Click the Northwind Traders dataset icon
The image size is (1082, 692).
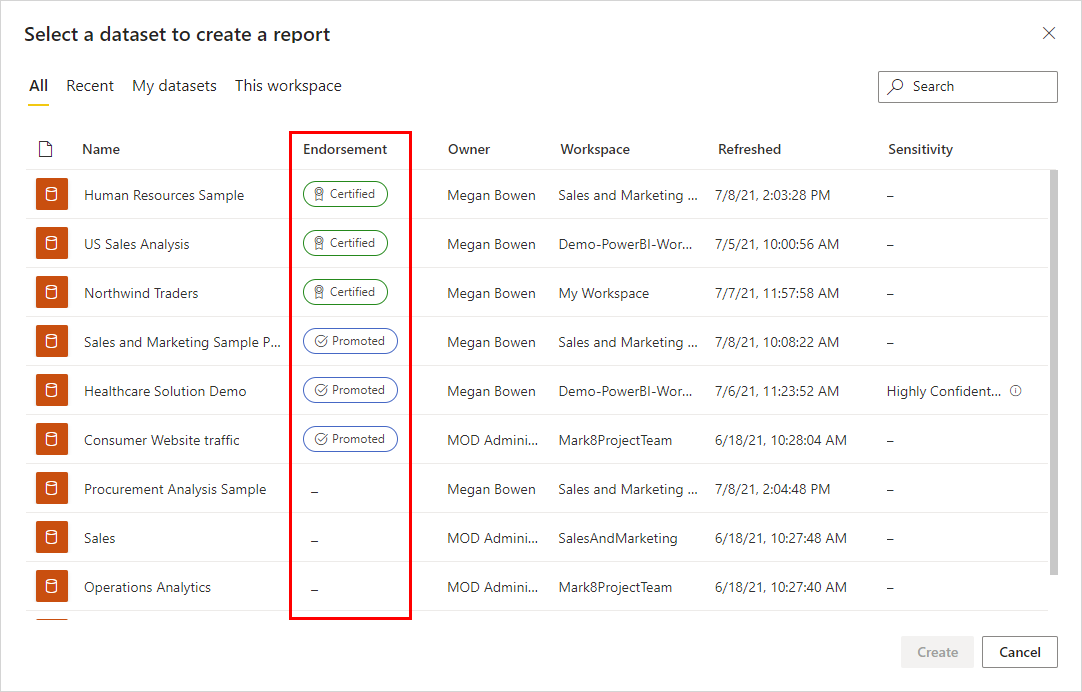(x=51, y=292)
